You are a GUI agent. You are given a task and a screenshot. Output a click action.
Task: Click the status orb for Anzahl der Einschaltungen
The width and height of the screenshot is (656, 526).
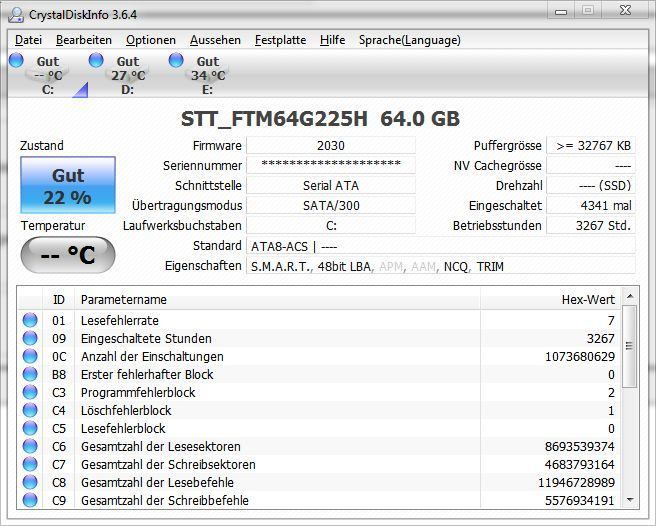coord(30,356)
